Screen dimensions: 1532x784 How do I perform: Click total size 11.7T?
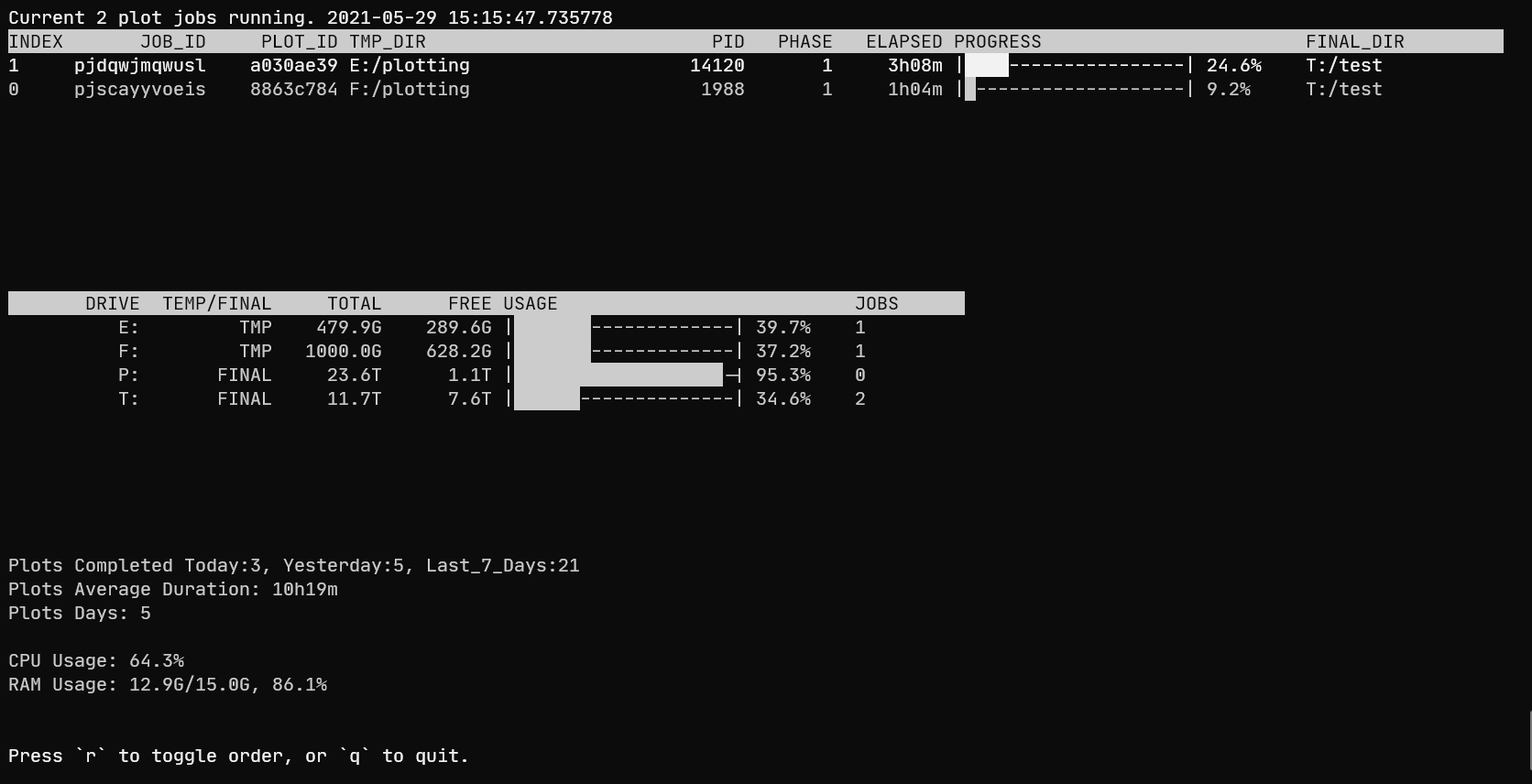(355, 398)
